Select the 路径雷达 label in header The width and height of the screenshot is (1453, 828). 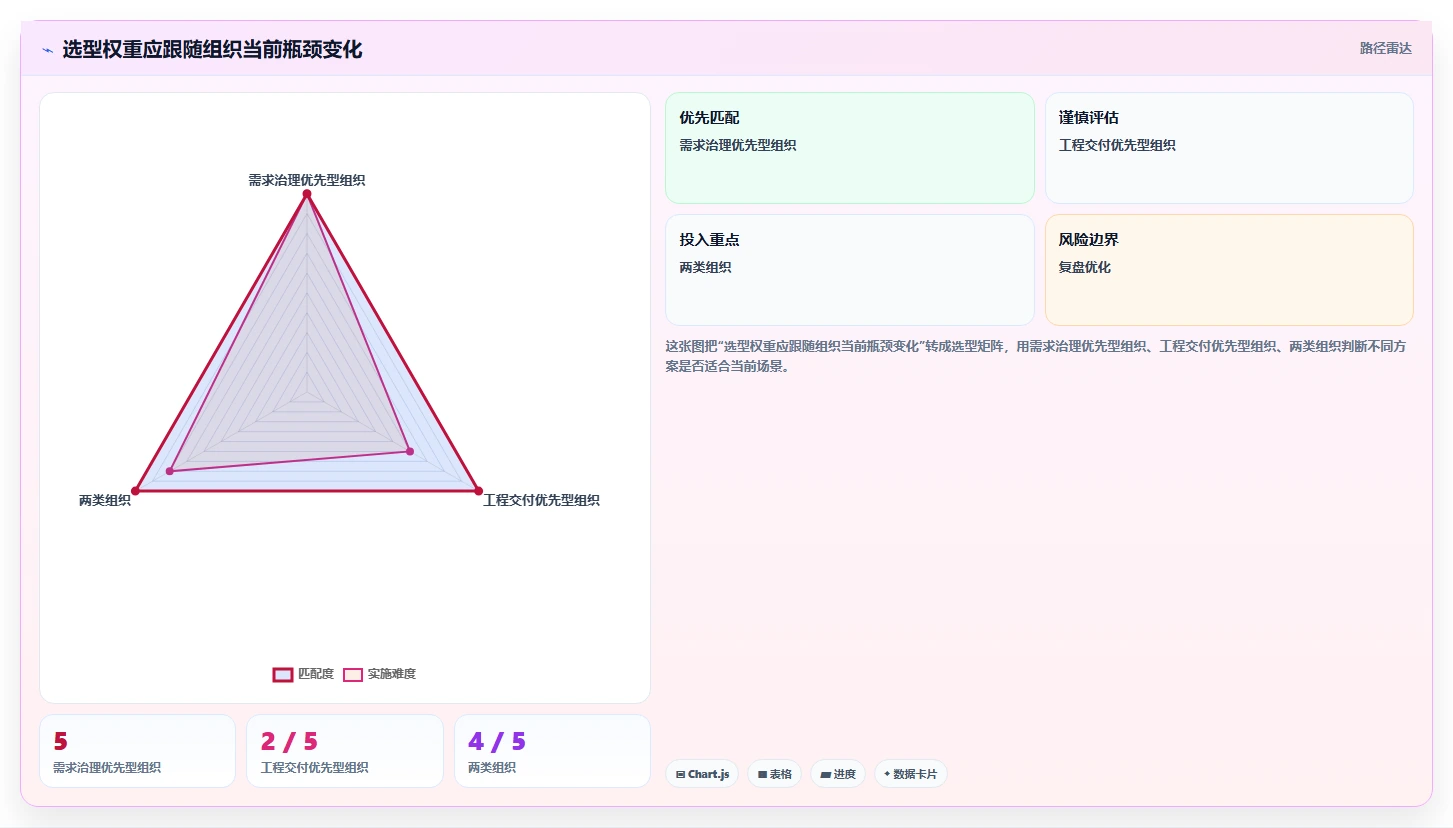click(x=1386, y=48)
